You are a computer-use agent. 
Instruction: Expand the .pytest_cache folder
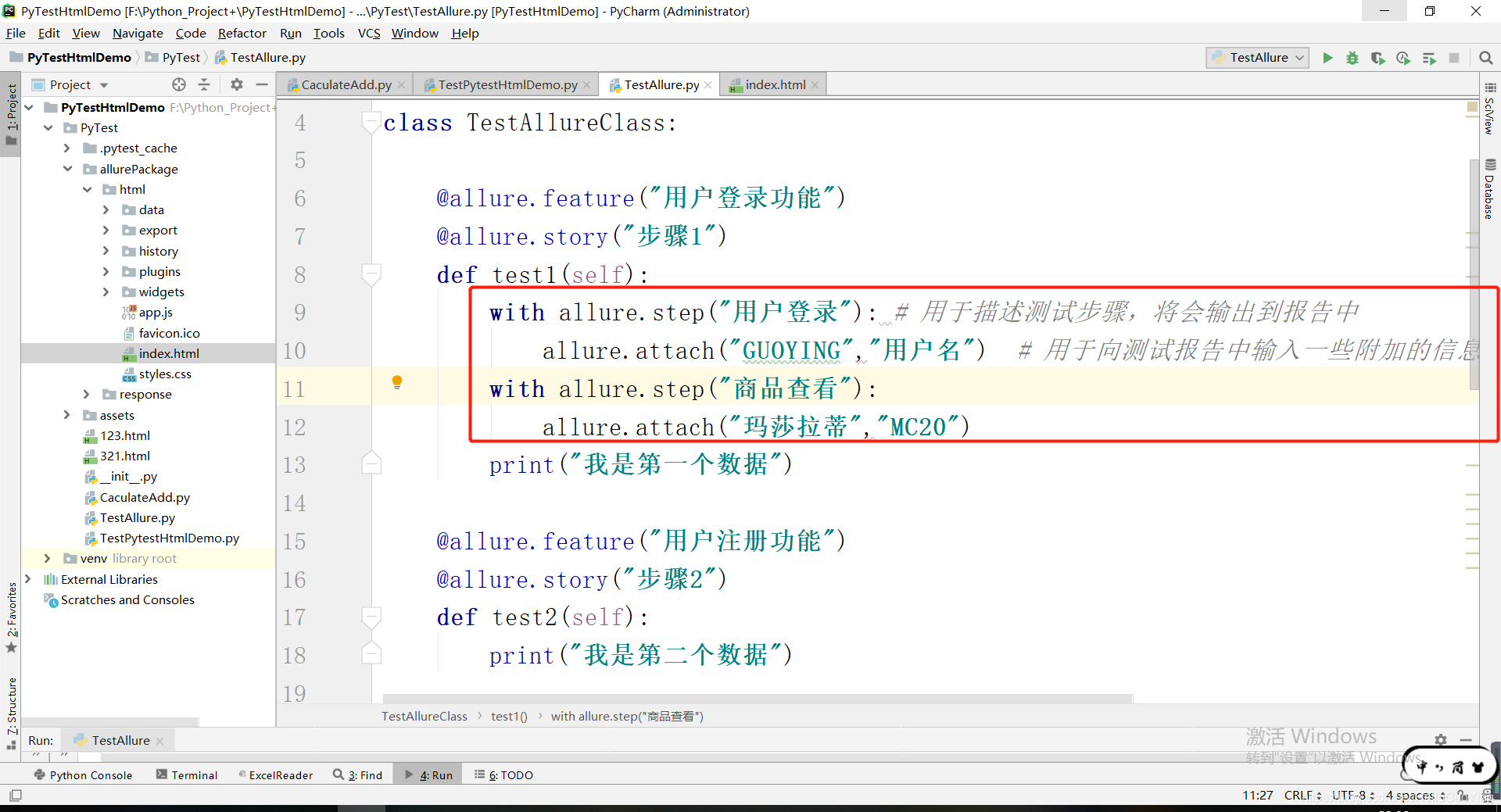click(66, 148)
